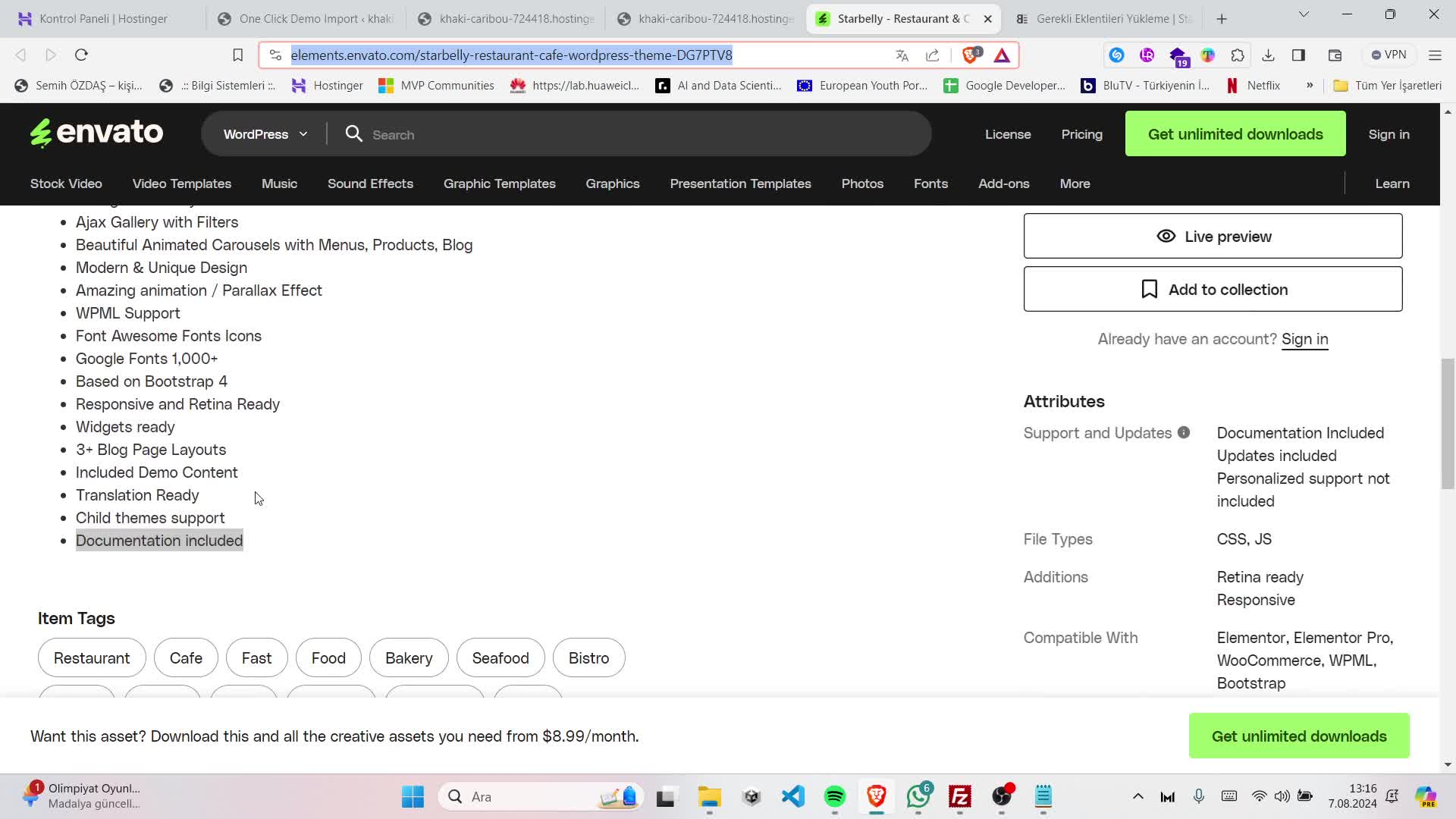
Task: Open WhatsApp from the taskbar
Action: coord(918,796)
